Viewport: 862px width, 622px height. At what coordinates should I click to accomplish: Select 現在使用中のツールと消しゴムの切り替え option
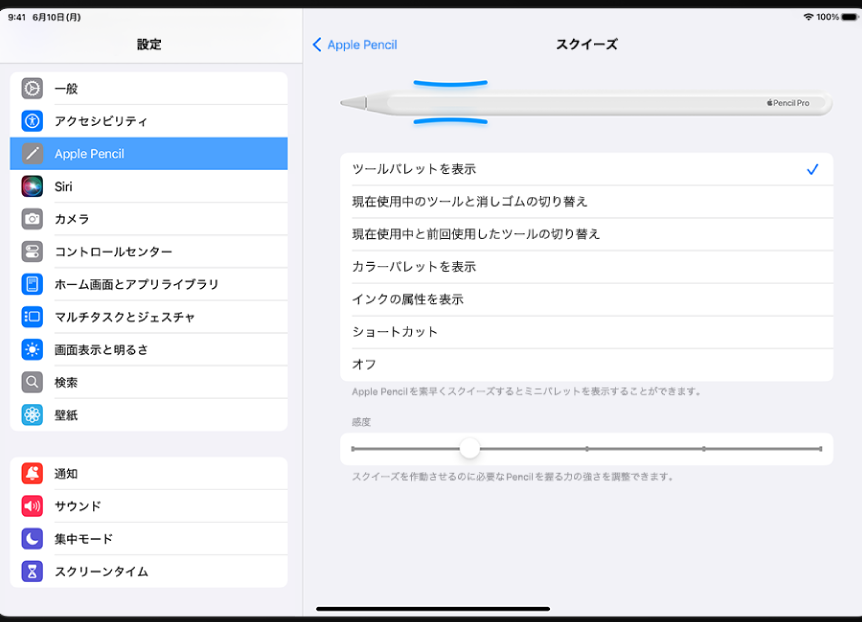click(x=587, y=202)
